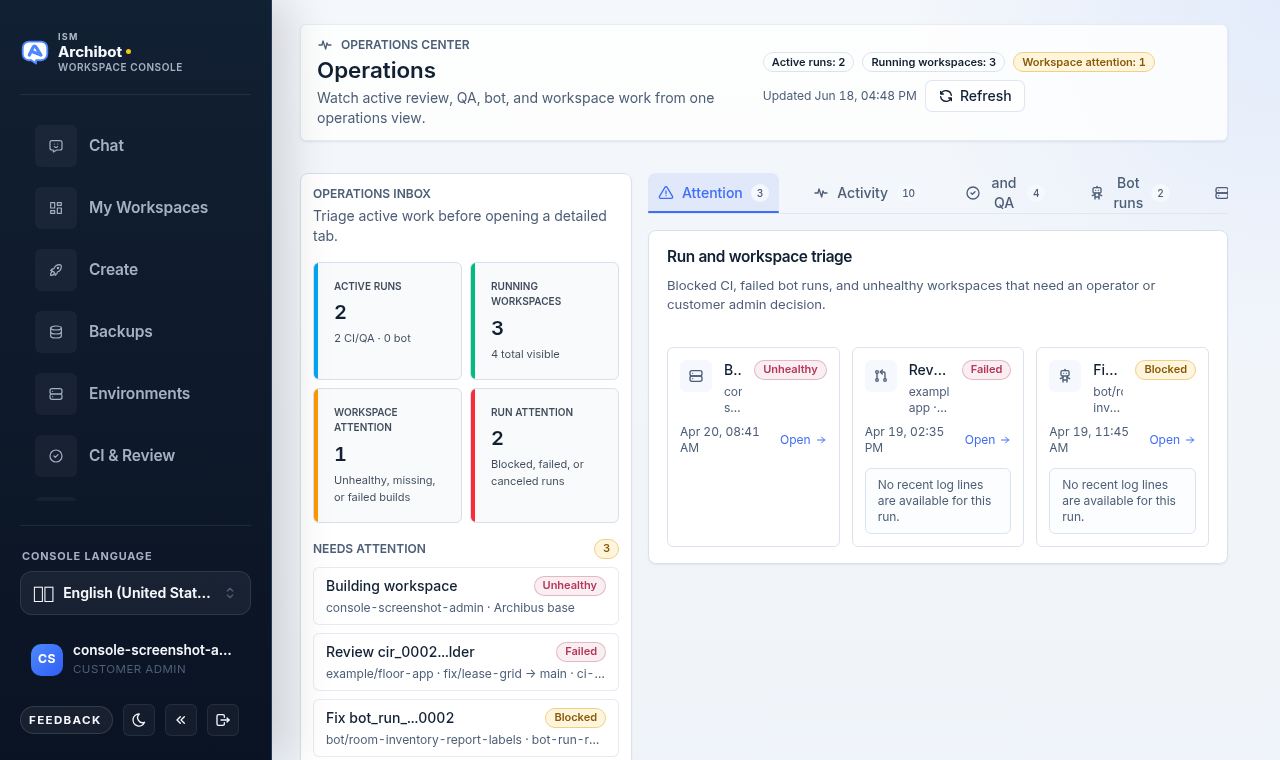Click the Refresh button

coord(975,96)
